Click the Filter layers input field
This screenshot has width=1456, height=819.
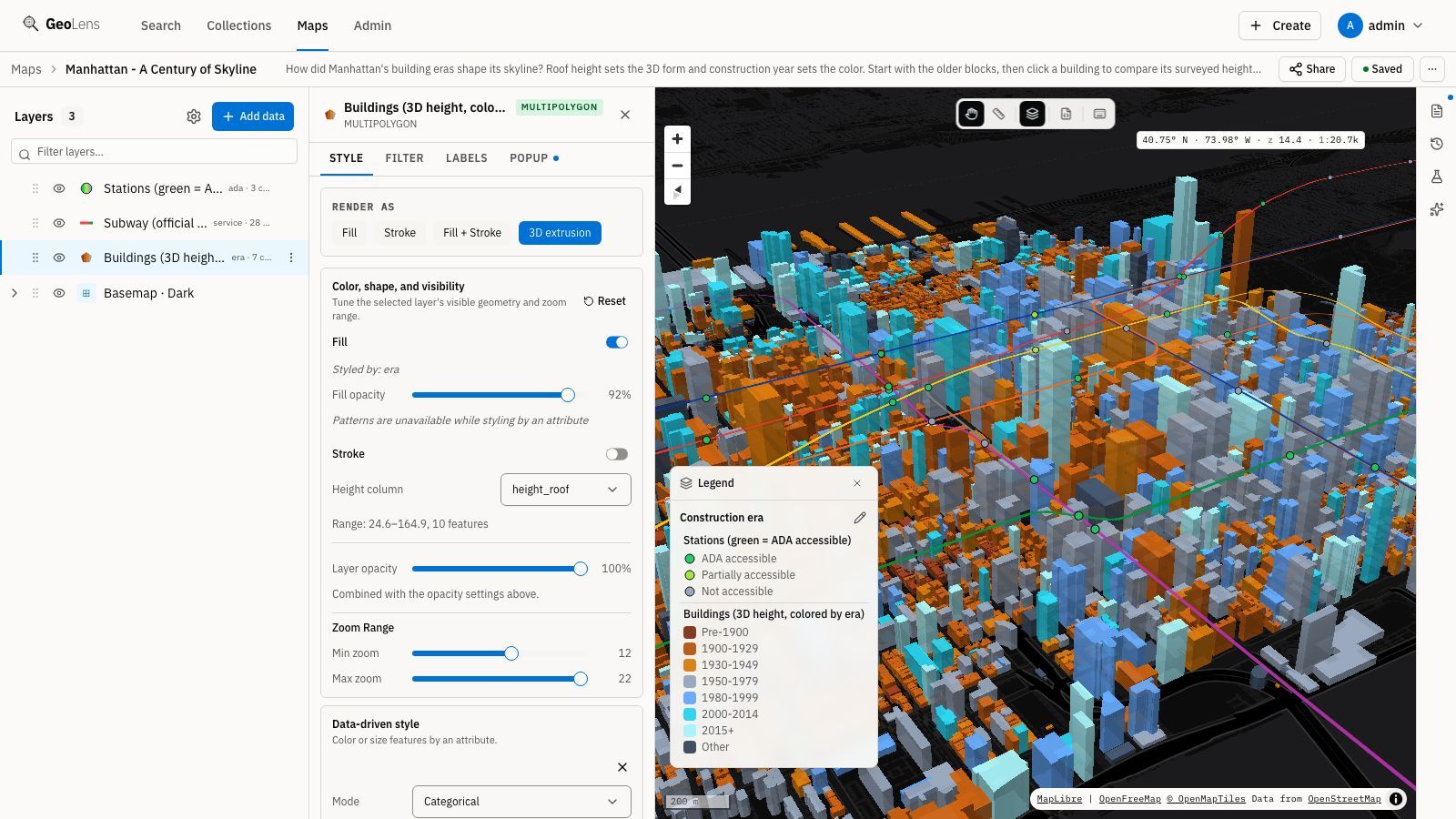click(155, 152)
